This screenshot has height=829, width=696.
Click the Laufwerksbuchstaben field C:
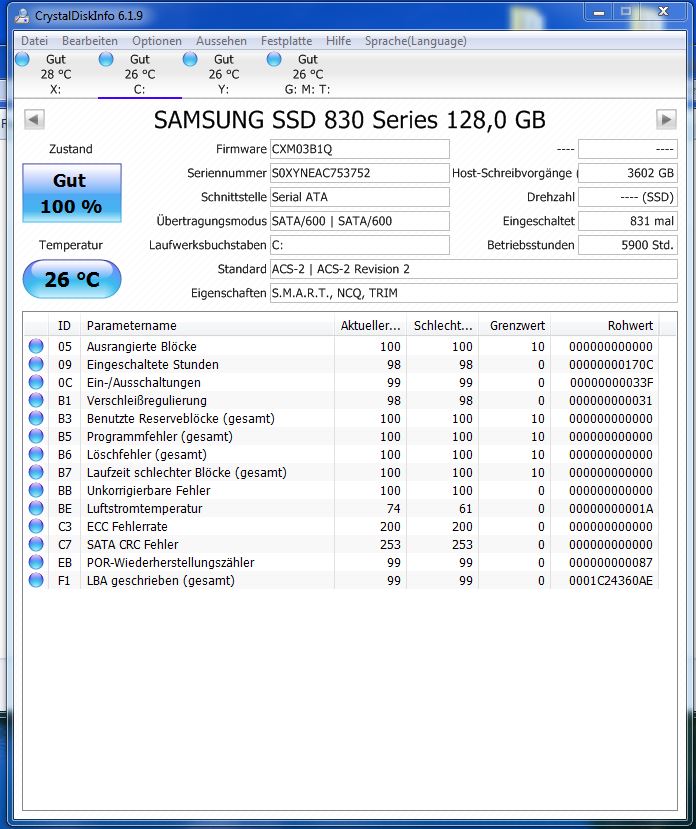360,245
